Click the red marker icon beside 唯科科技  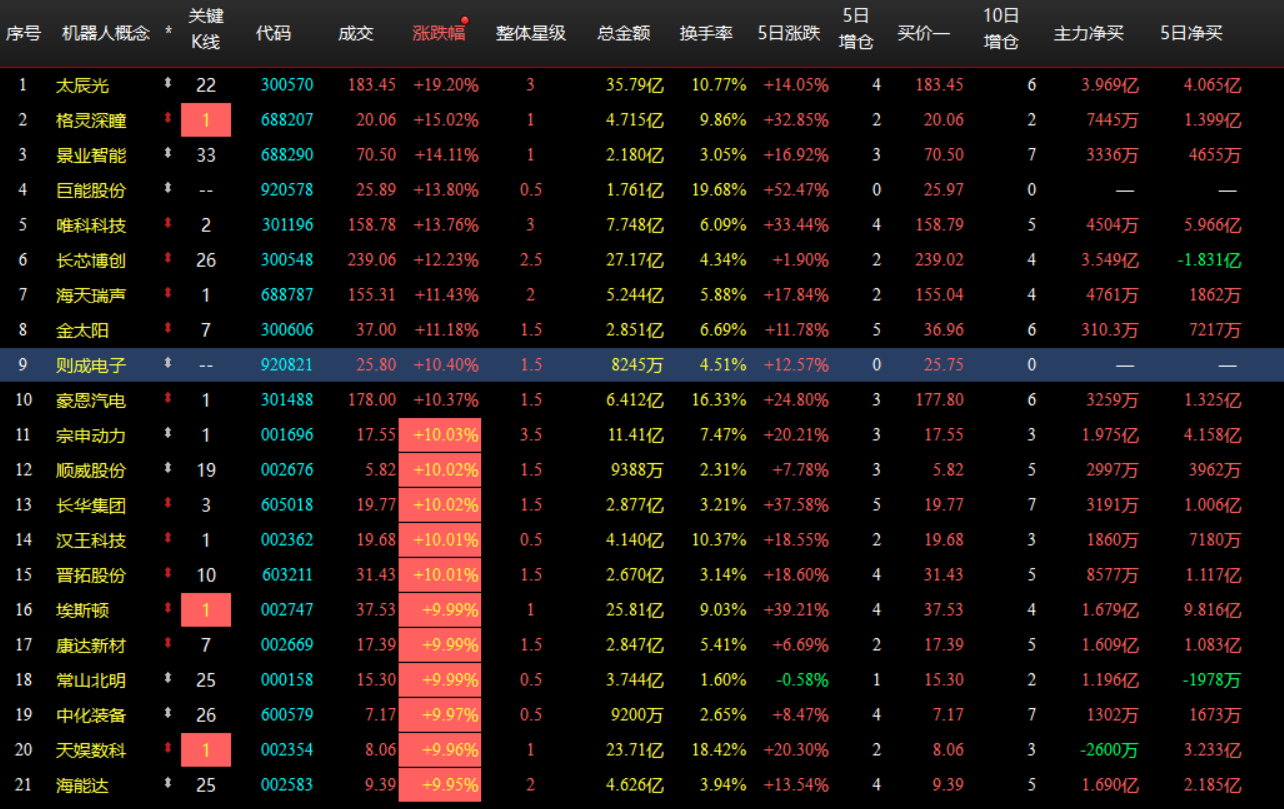(168, 225)
